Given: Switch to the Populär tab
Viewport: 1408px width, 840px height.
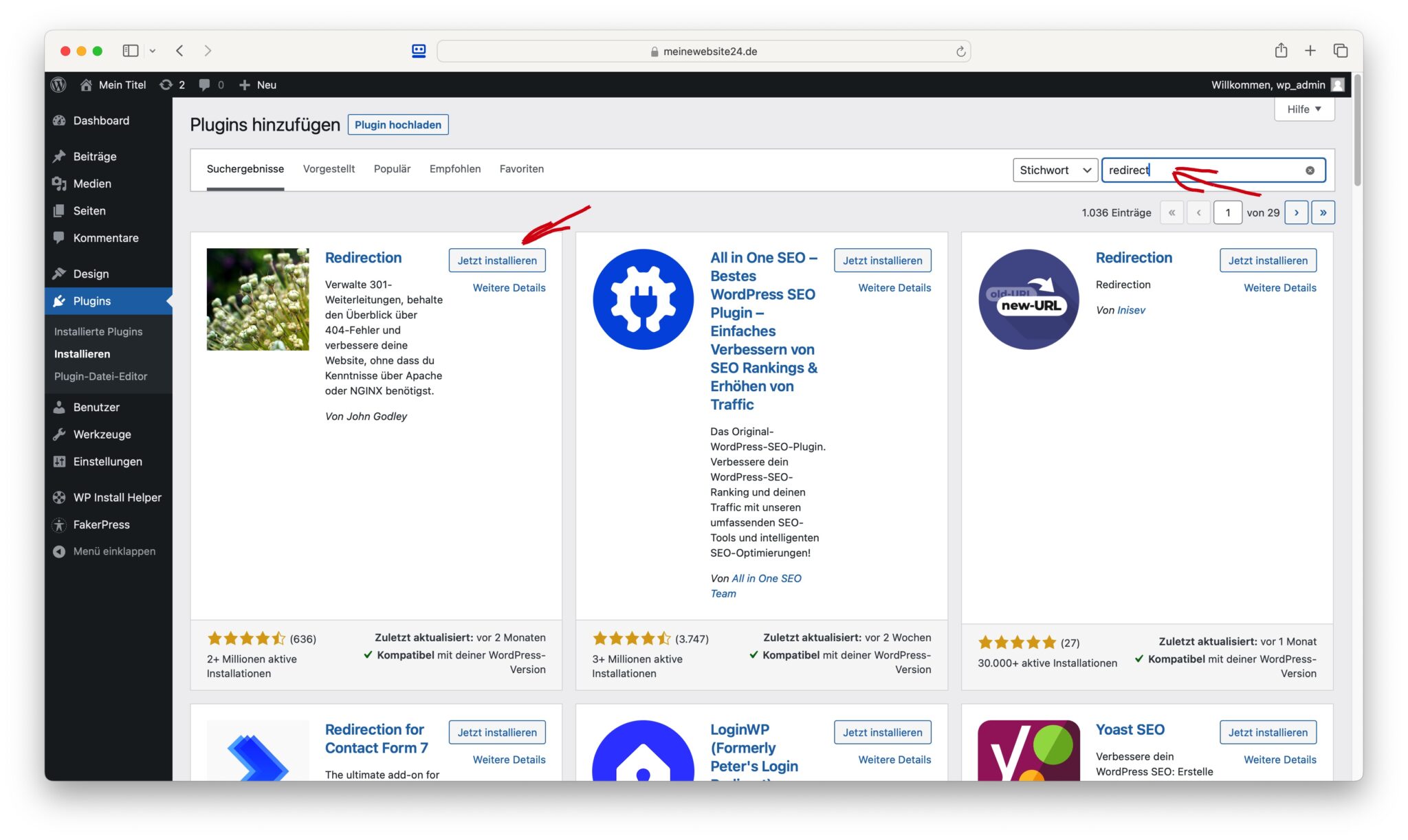Looking at the screenshot, I should click(392, 168).
